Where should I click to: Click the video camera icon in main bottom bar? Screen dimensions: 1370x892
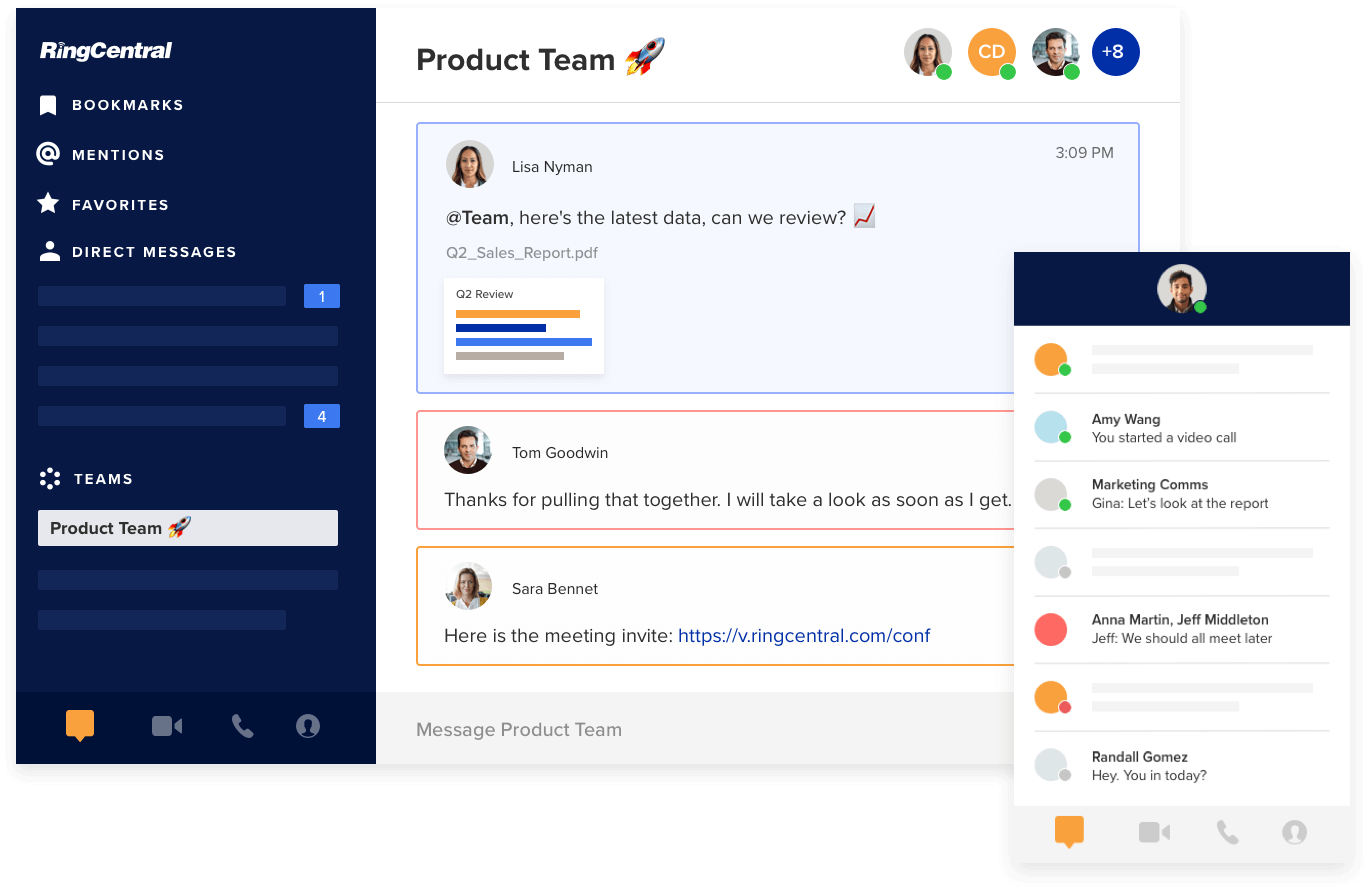pos(166,726)
